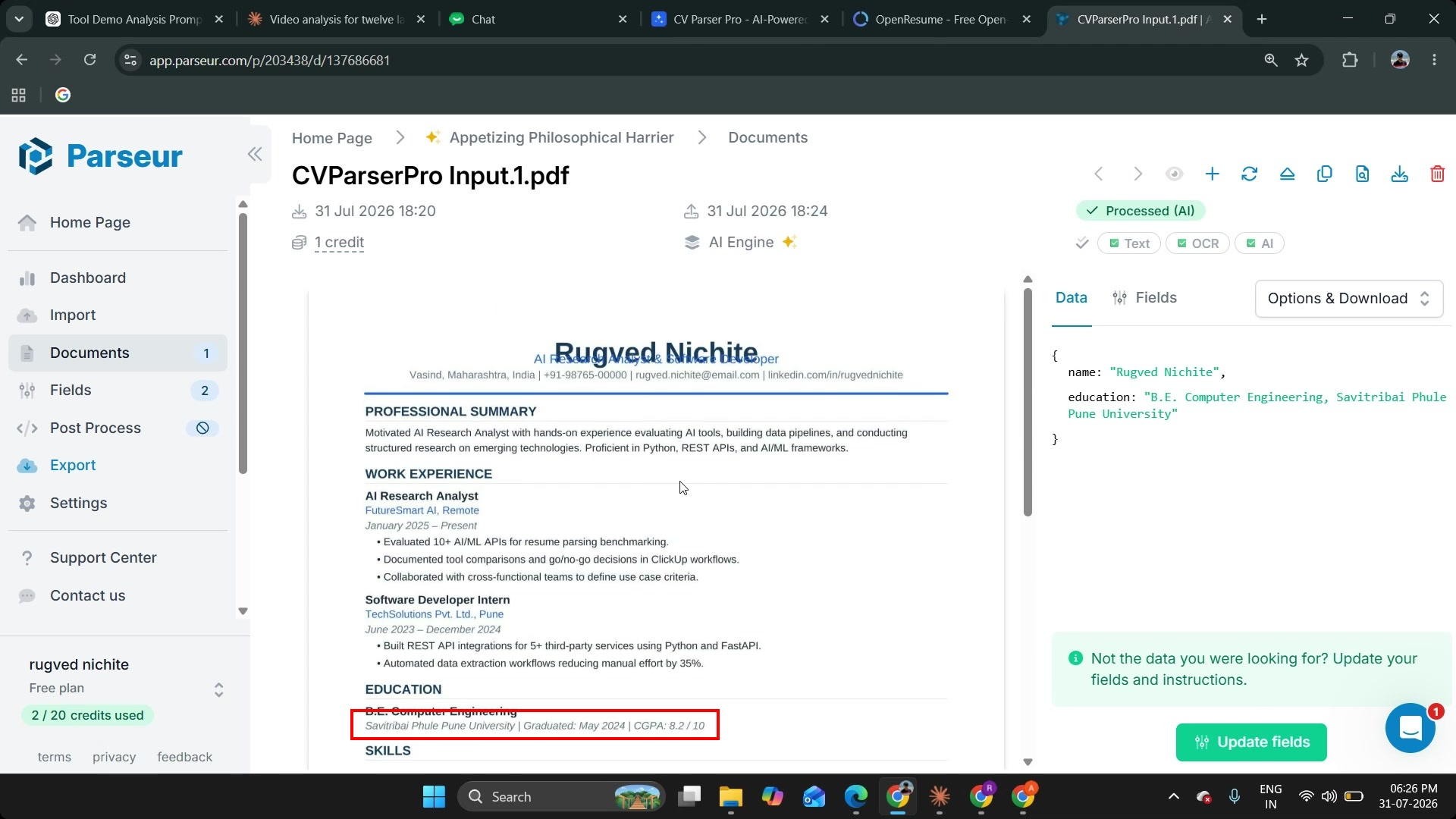This screenshot has width=1456, height=819.
Task: Open Fields in the sidebar
Action: [x=118, y=391]
